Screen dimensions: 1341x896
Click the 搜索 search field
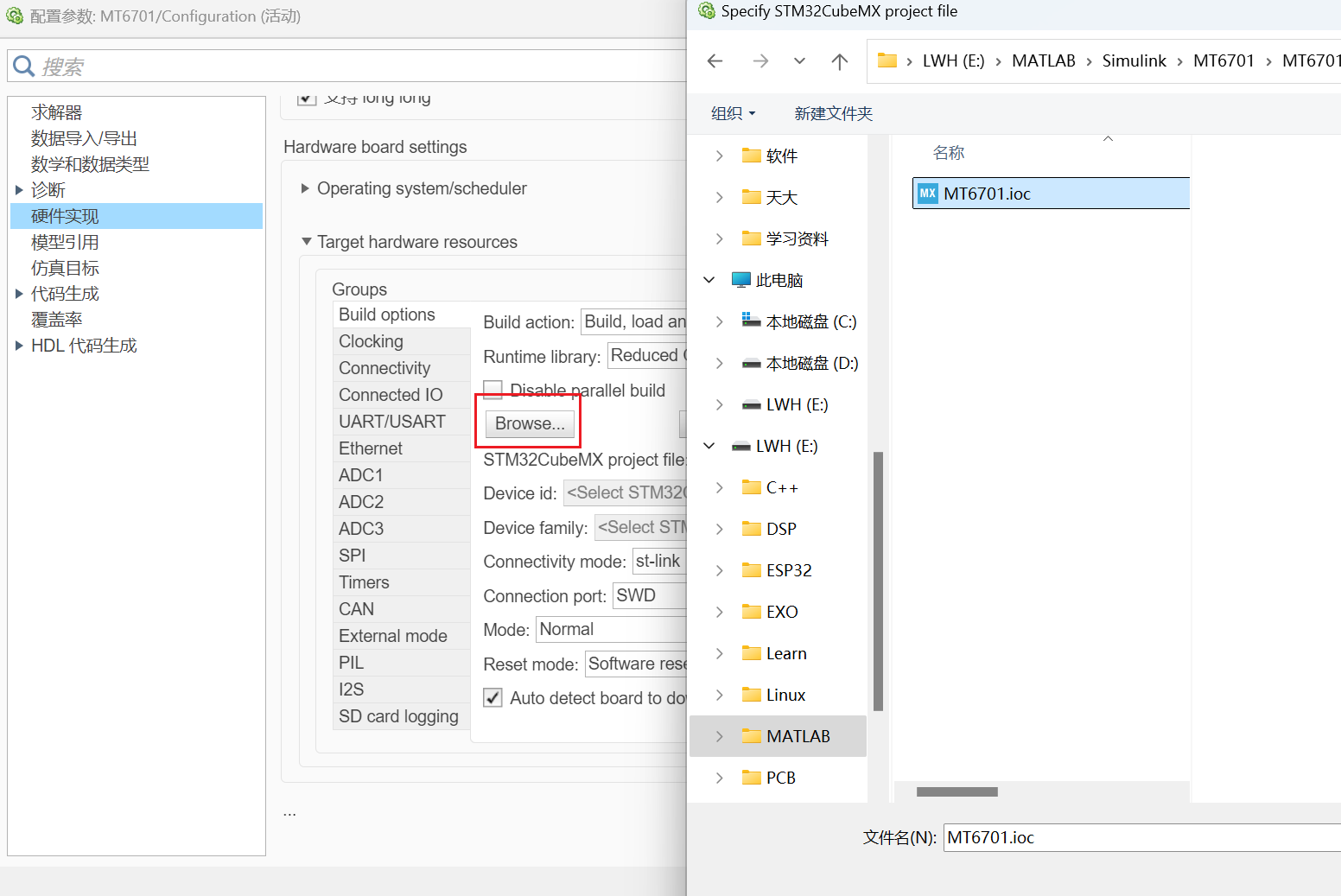coord(346,67)
